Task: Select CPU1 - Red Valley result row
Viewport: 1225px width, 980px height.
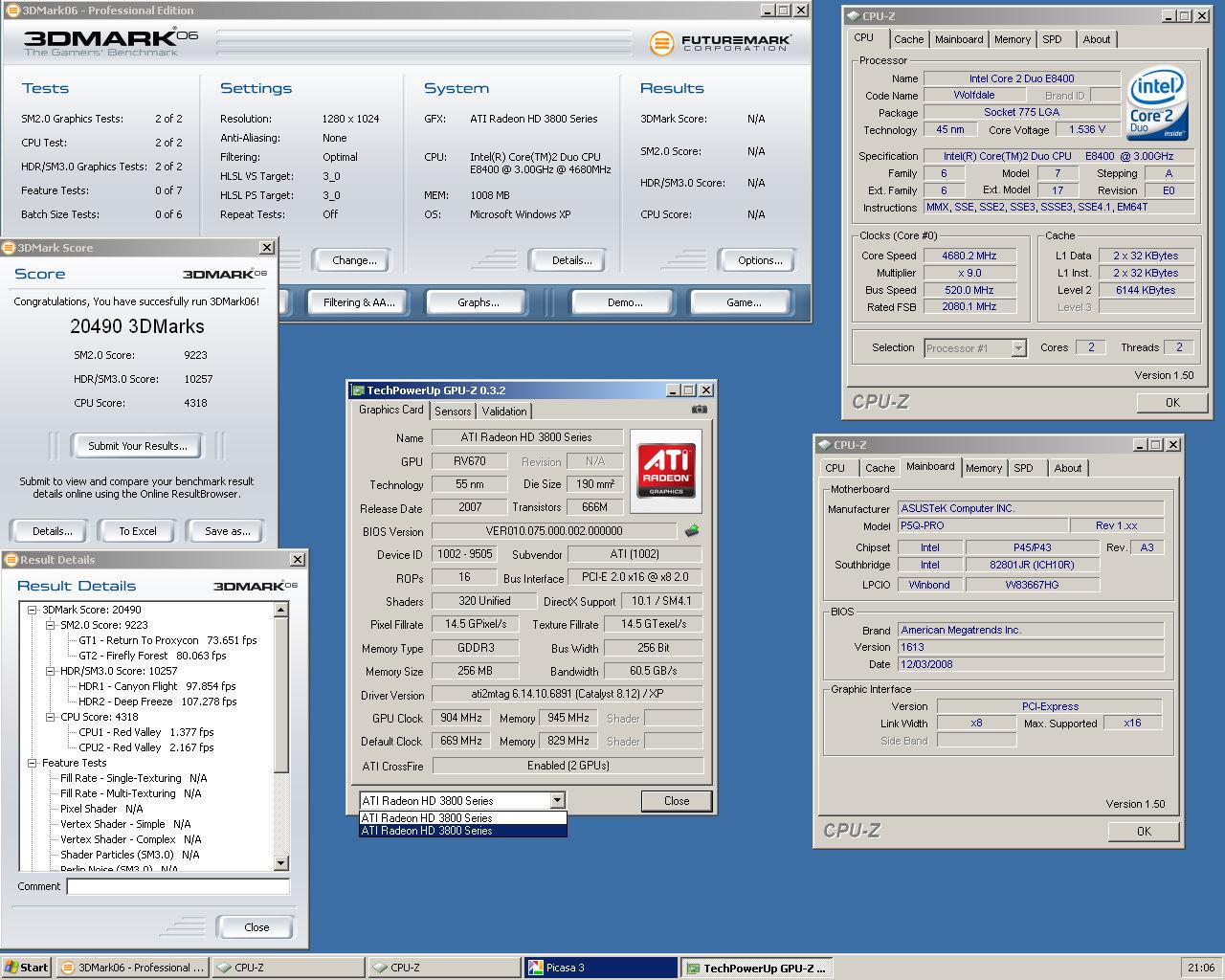Action: coord(145,732)
